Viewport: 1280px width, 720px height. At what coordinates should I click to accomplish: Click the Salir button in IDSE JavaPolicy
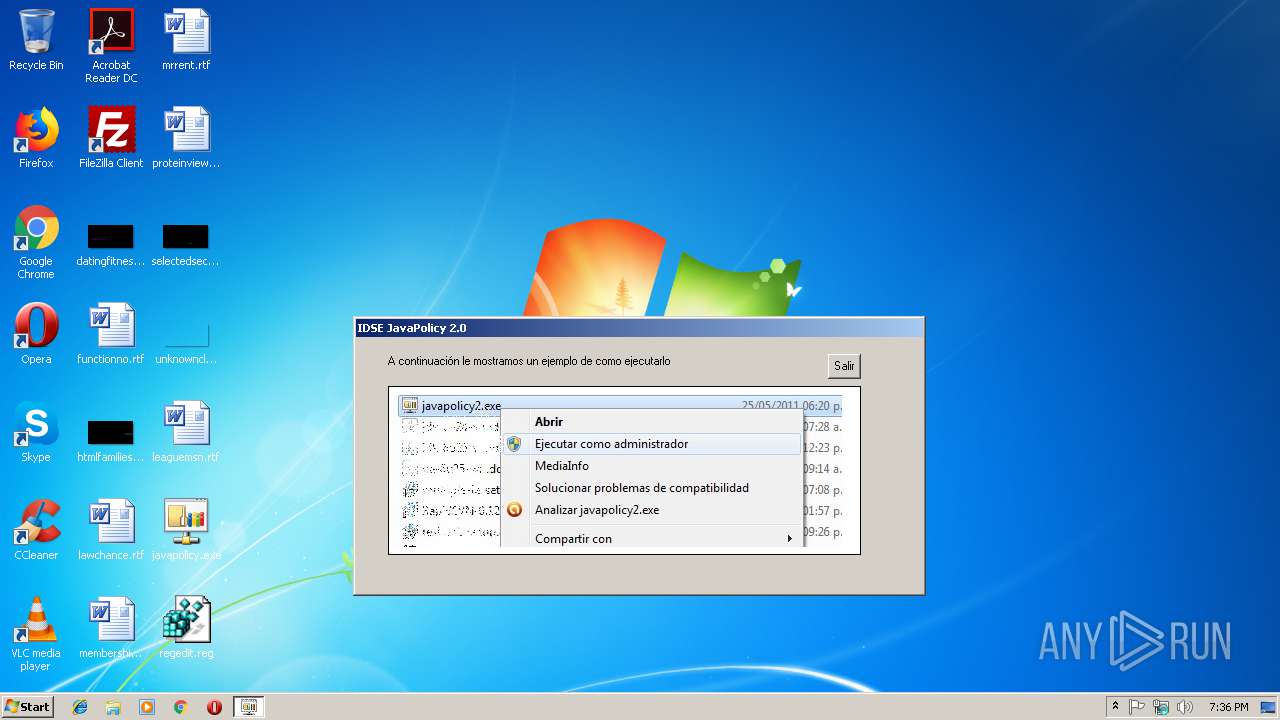coord(844,366)
